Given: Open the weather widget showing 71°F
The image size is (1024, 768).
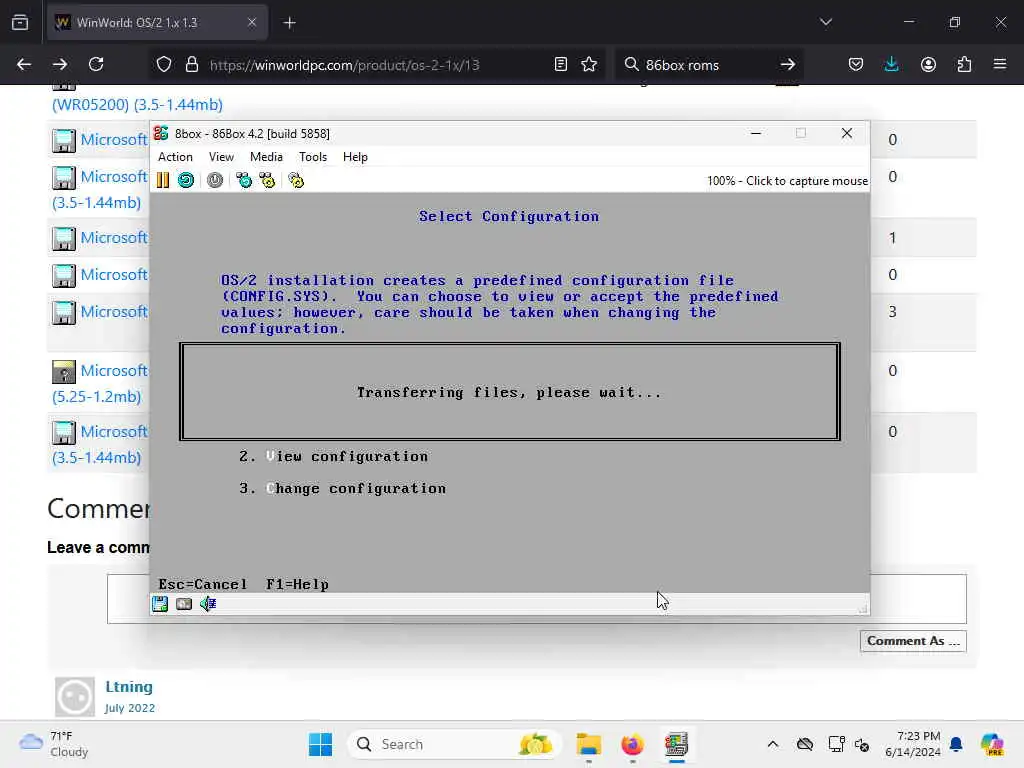Looking at the screenshot, I should point(54,744).
